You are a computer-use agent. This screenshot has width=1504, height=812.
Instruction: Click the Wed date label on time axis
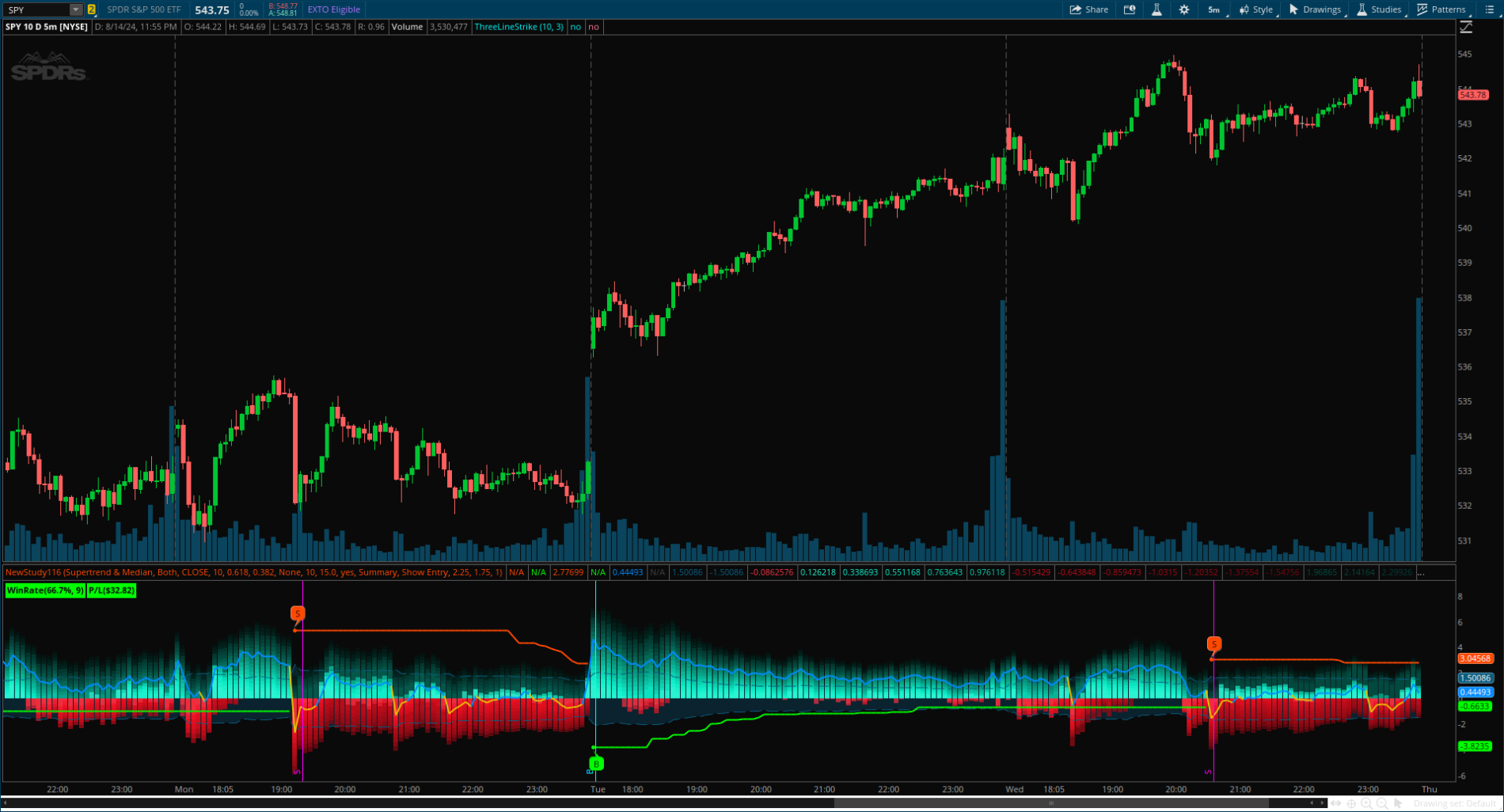(1014, 789)
